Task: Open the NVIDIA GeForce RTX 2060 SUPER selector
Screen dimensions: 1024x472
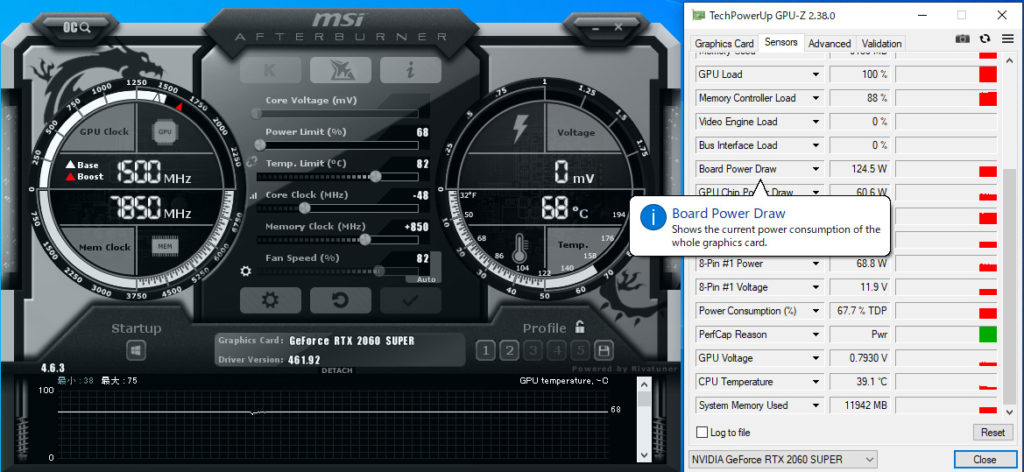Action: coord(783,459)
